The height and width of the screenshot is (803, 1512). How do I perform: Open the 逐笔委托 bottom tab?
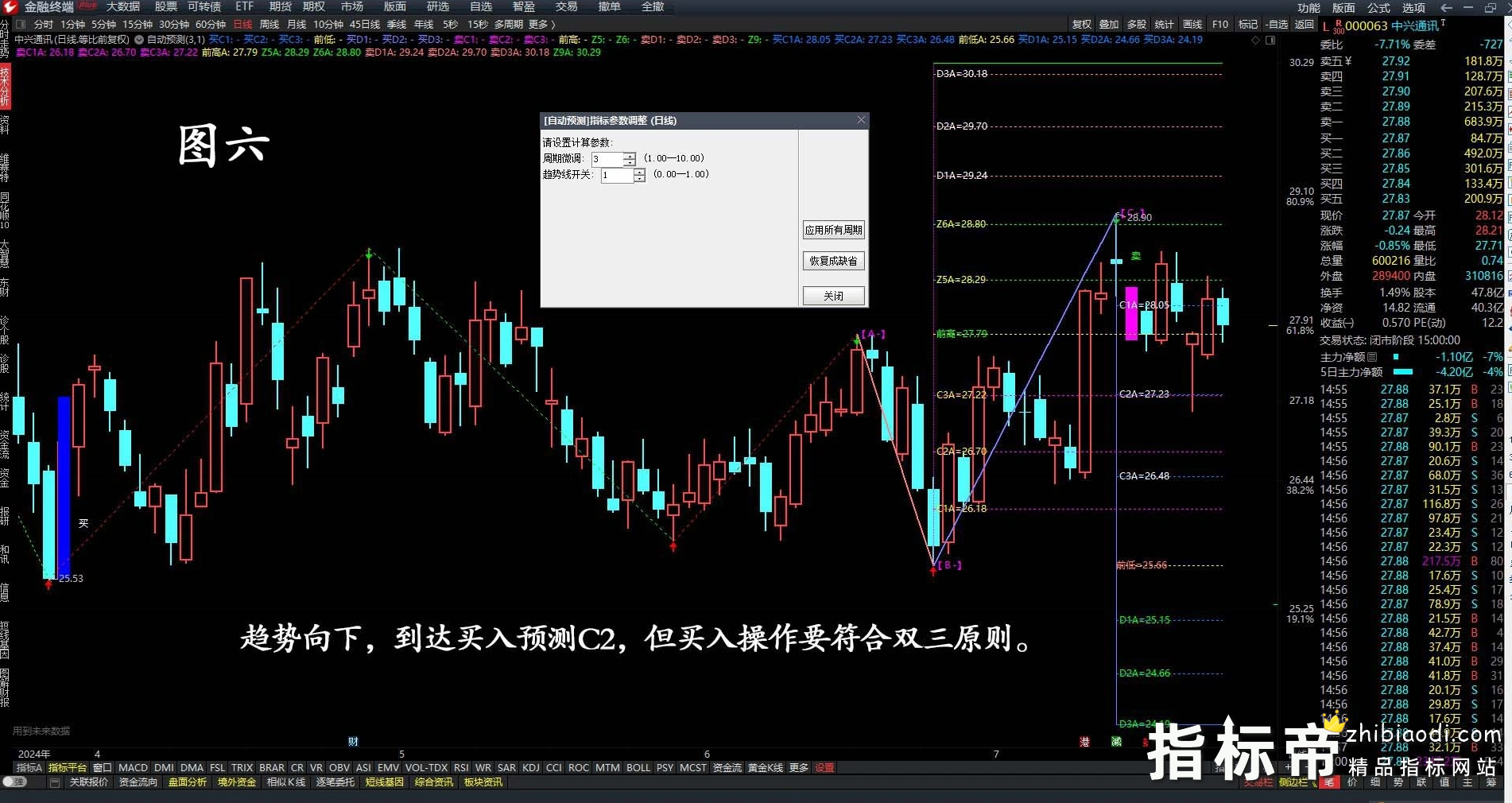(335, 782)
